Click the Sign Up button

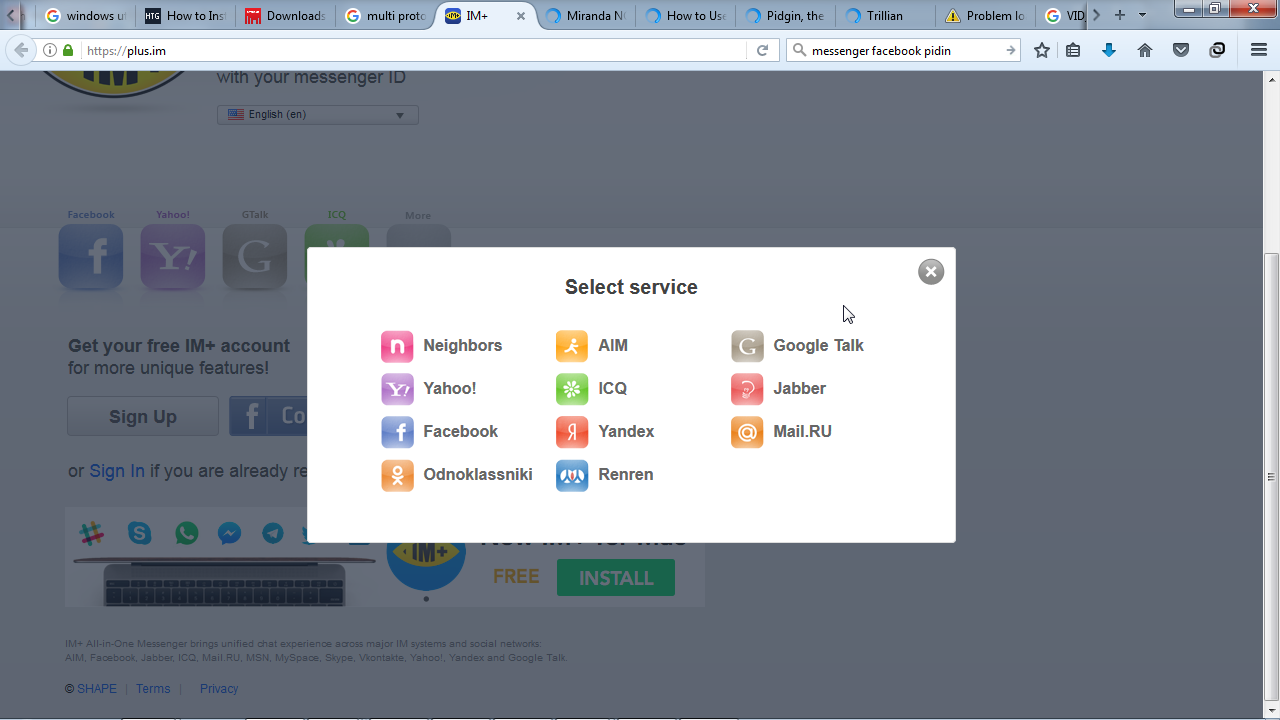click(x=143, y=416)
